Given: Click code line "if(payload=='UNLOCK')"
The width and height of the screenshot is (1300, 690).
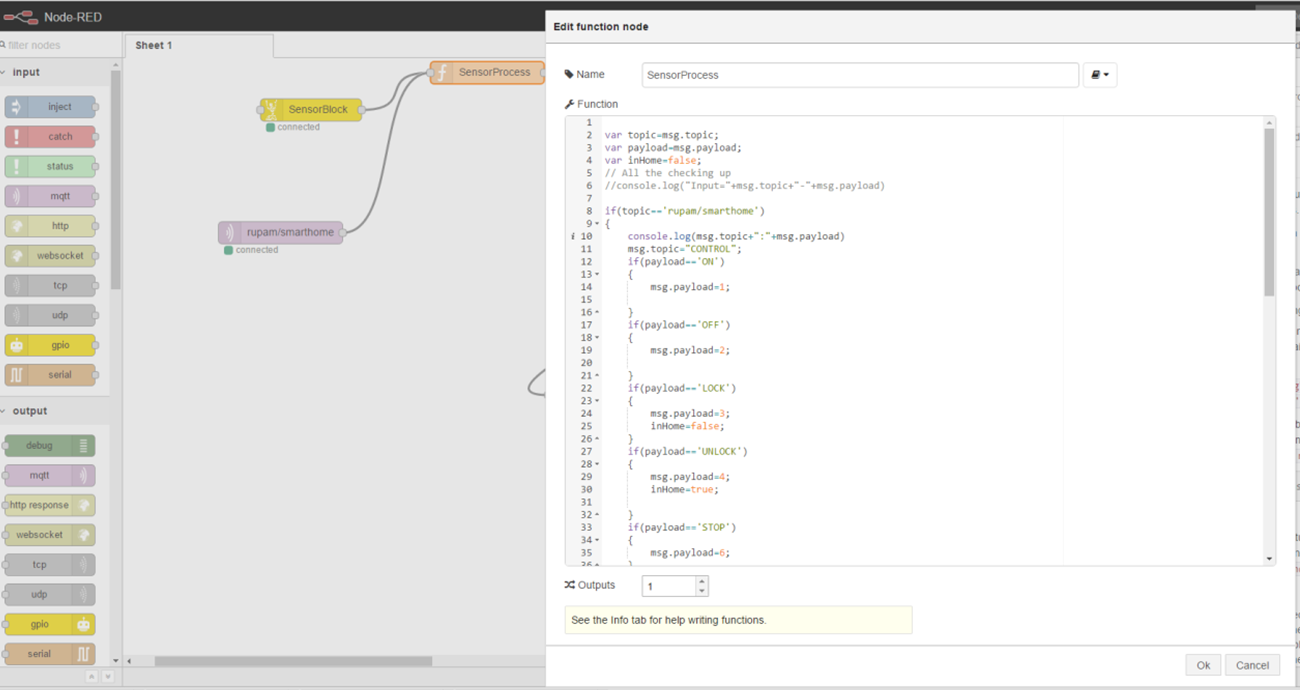Looking at the screenshot, I should (688, 452).
